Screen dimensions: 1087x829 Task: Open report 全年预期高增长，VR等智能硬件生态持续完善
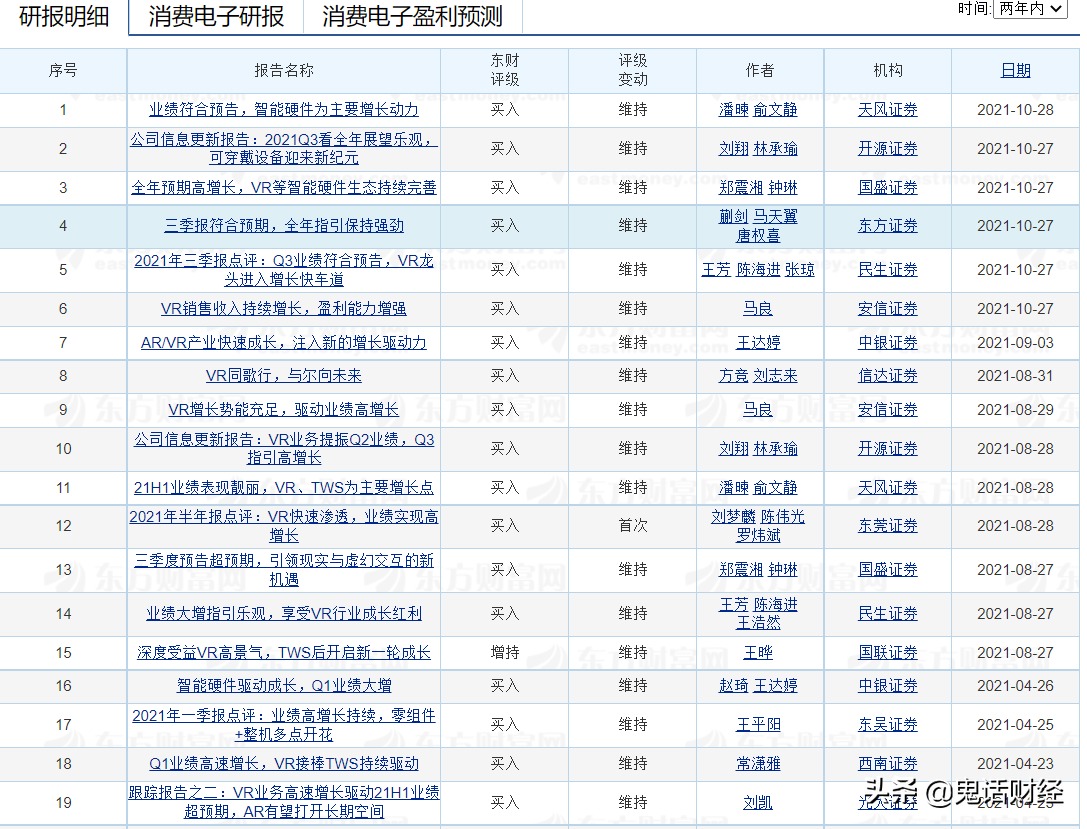(x=284, y=188)
